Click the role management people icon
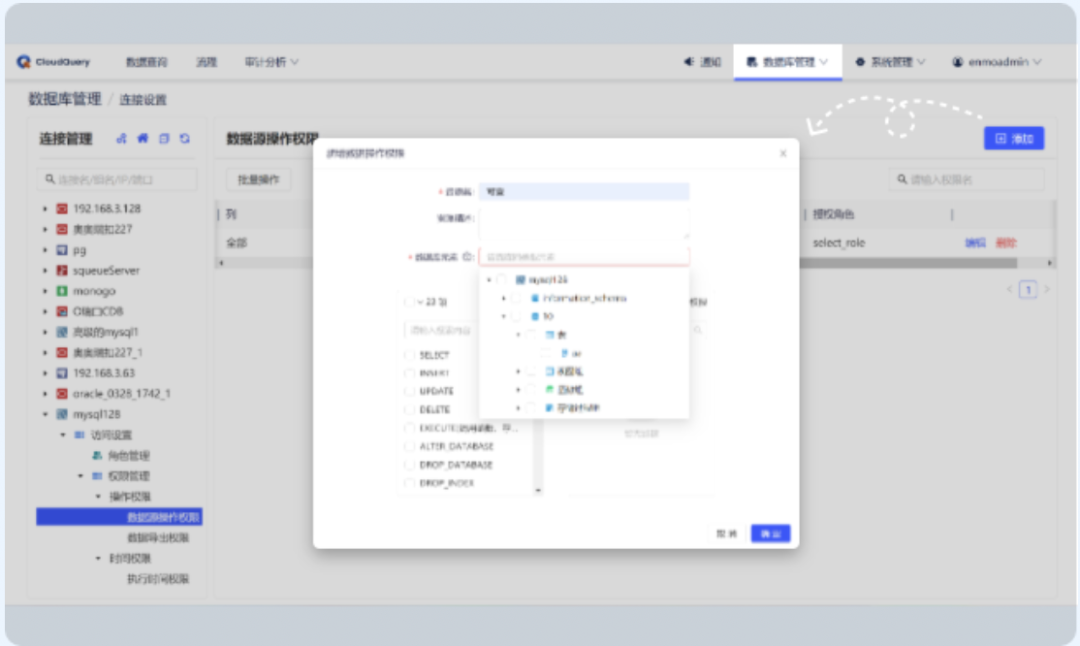Image resolution: width=1080 pixels, height=646 pixels. tap(97, 456)
